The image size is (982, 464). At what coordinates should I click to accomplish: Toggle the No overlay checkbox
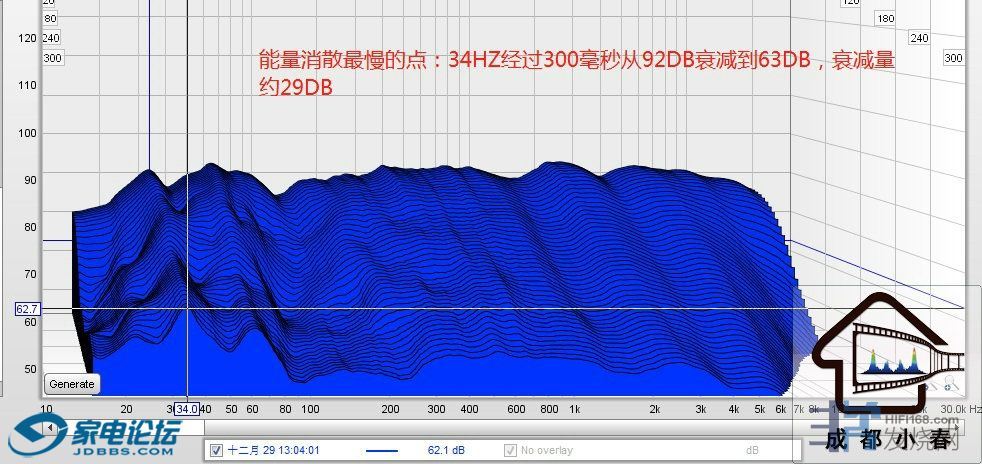pyautogui.click(x=511, y=451)
